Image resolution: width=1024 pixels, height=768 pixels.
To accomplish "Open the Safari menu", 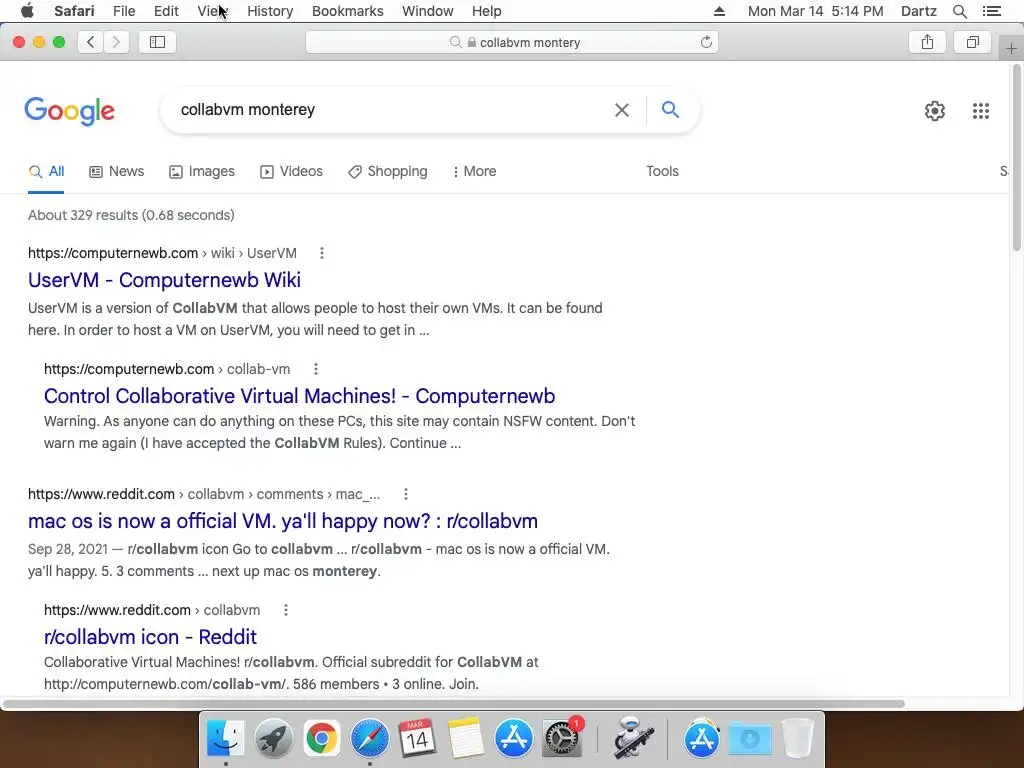I will [74, 11].
